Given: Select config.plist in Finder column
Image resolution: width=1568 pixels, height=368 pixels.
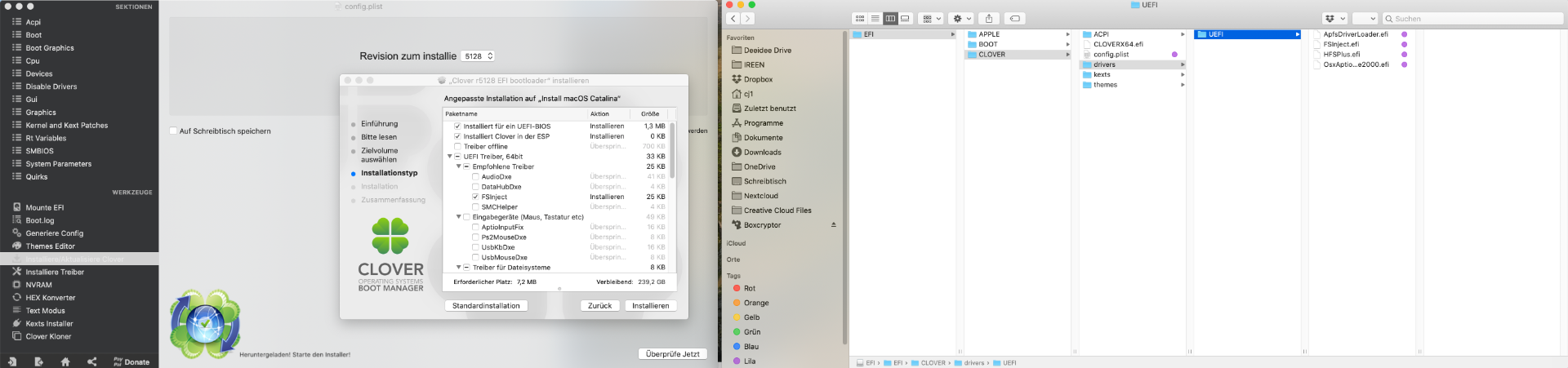Looking at the screenshot, I should [1111, 55].
